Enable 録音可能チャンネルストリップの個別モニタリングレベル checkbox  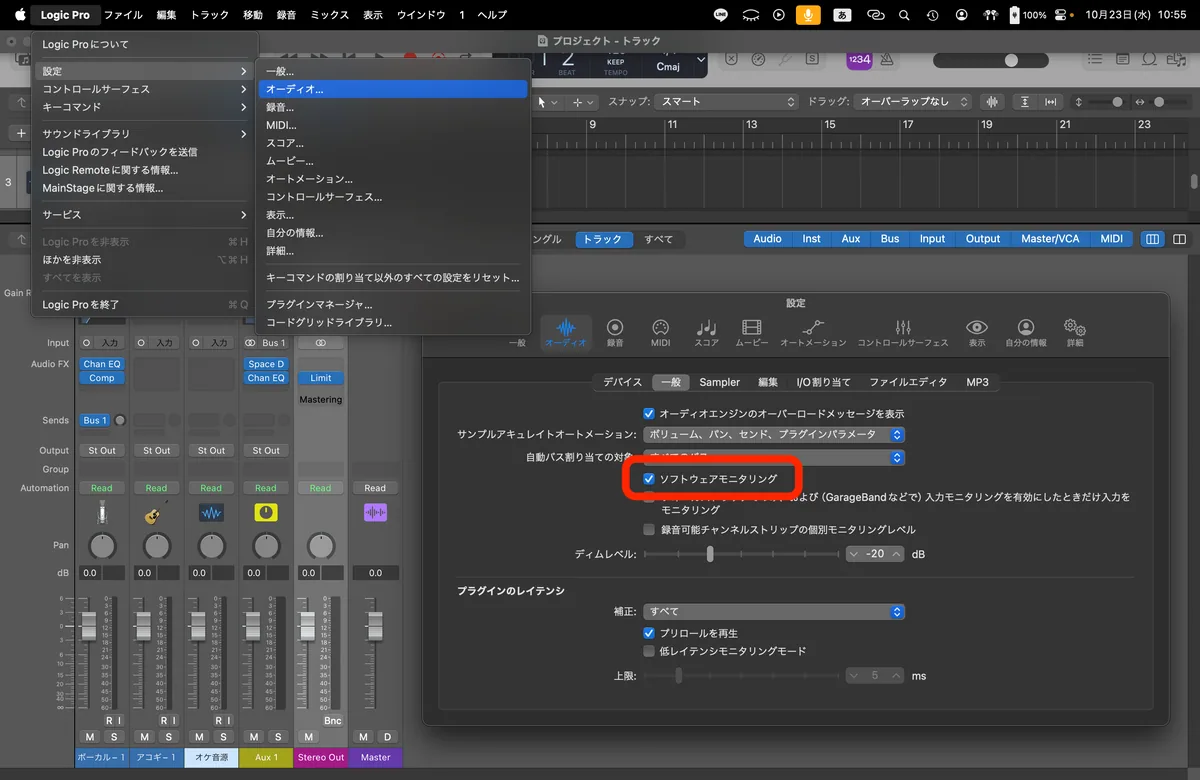(649, 529)
